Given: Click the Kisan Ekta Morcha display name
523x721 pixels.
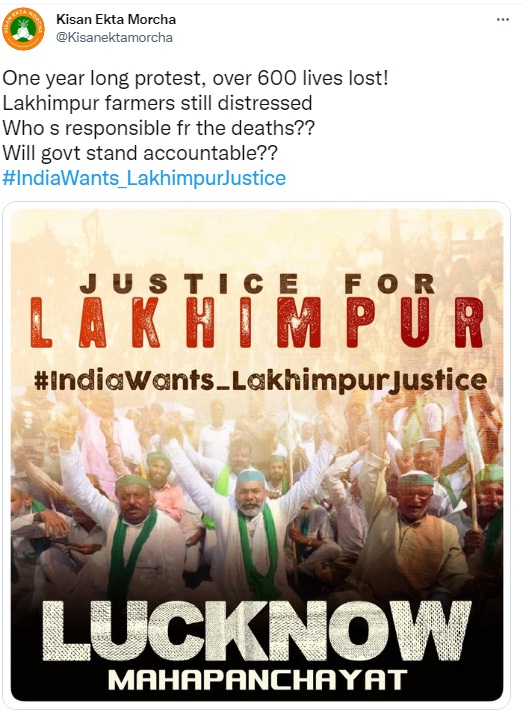Looking at the screenshot, I should tap(116, 19).
